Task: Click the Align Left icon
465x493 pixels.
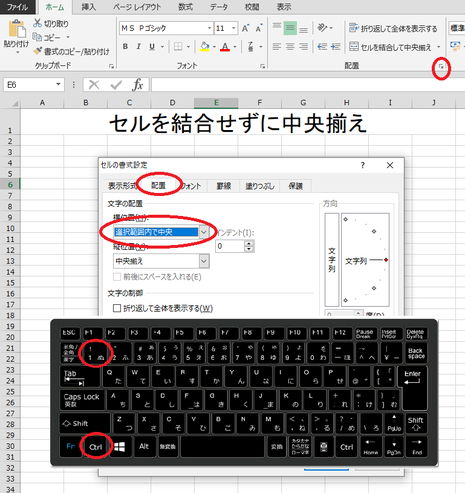Action: [277, 46]
